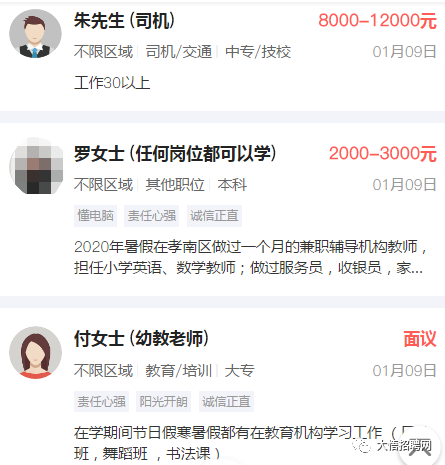Screen dimensions: 445x465
Task: Click 付女士's 责任心强 tag
Action: [101, 401]
